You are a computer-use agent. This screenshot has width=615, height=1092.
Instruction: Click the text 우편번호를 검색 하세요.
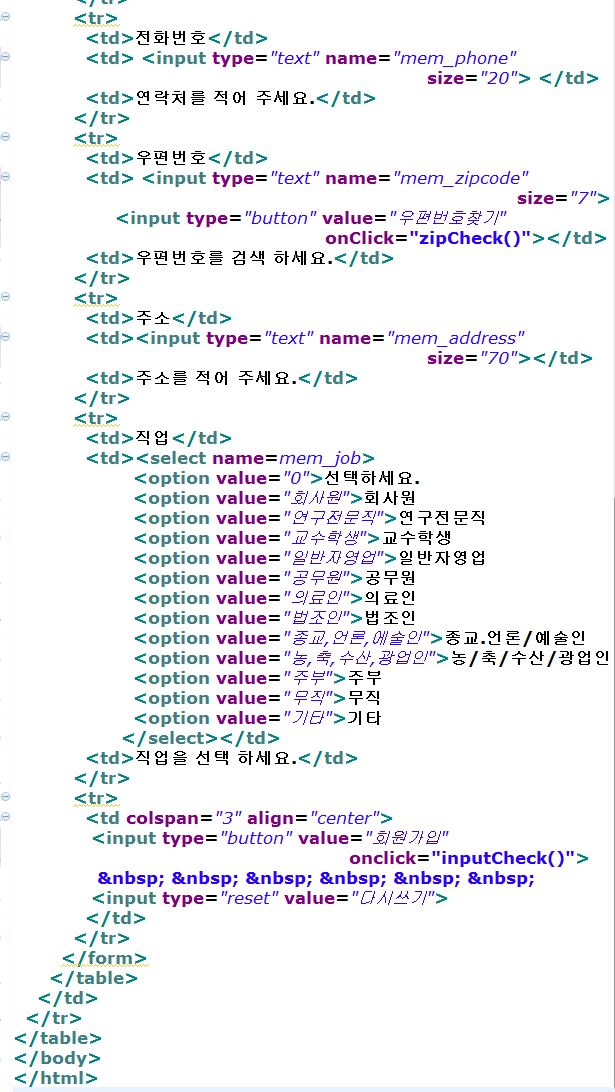233,258
